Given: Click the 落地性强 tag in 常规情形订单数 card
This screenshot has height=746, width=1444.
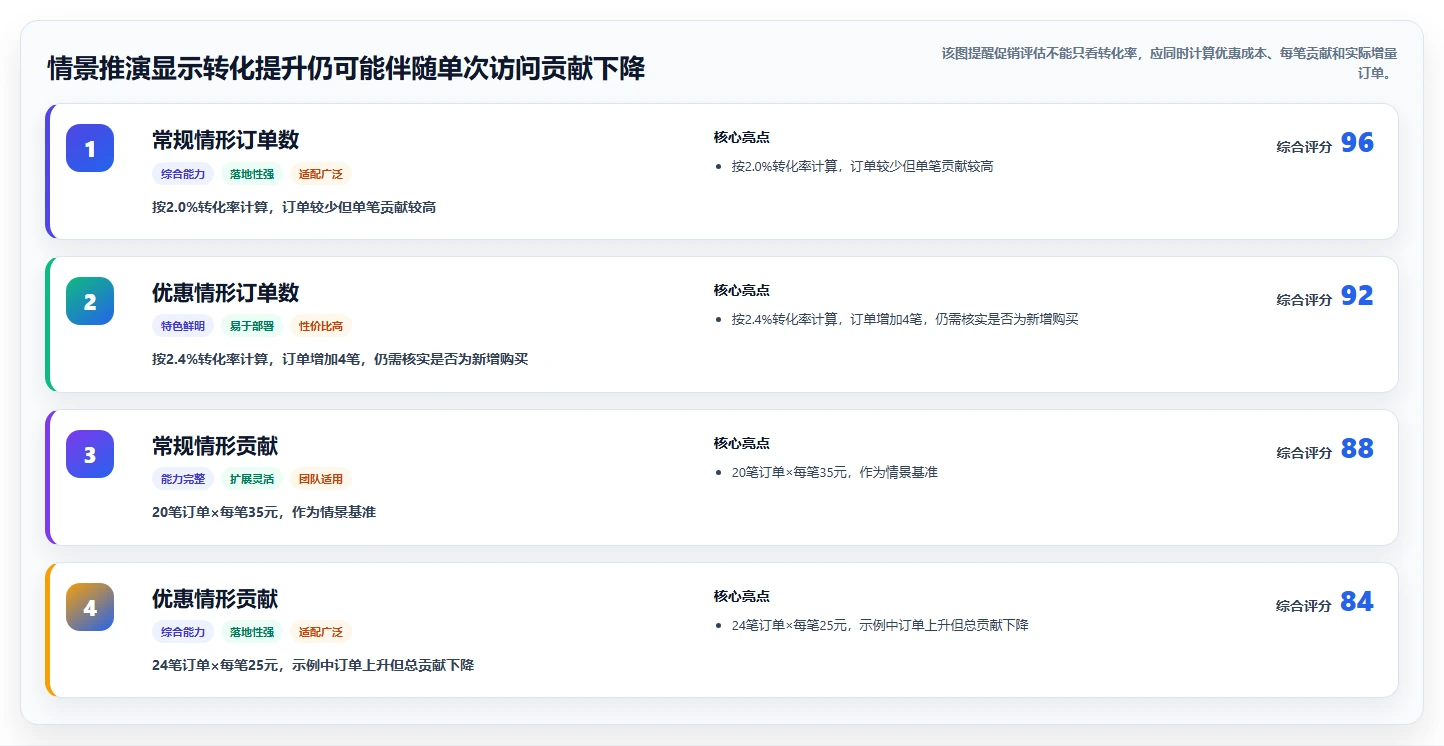Looking at the screenshot, I should pos(252,174).
